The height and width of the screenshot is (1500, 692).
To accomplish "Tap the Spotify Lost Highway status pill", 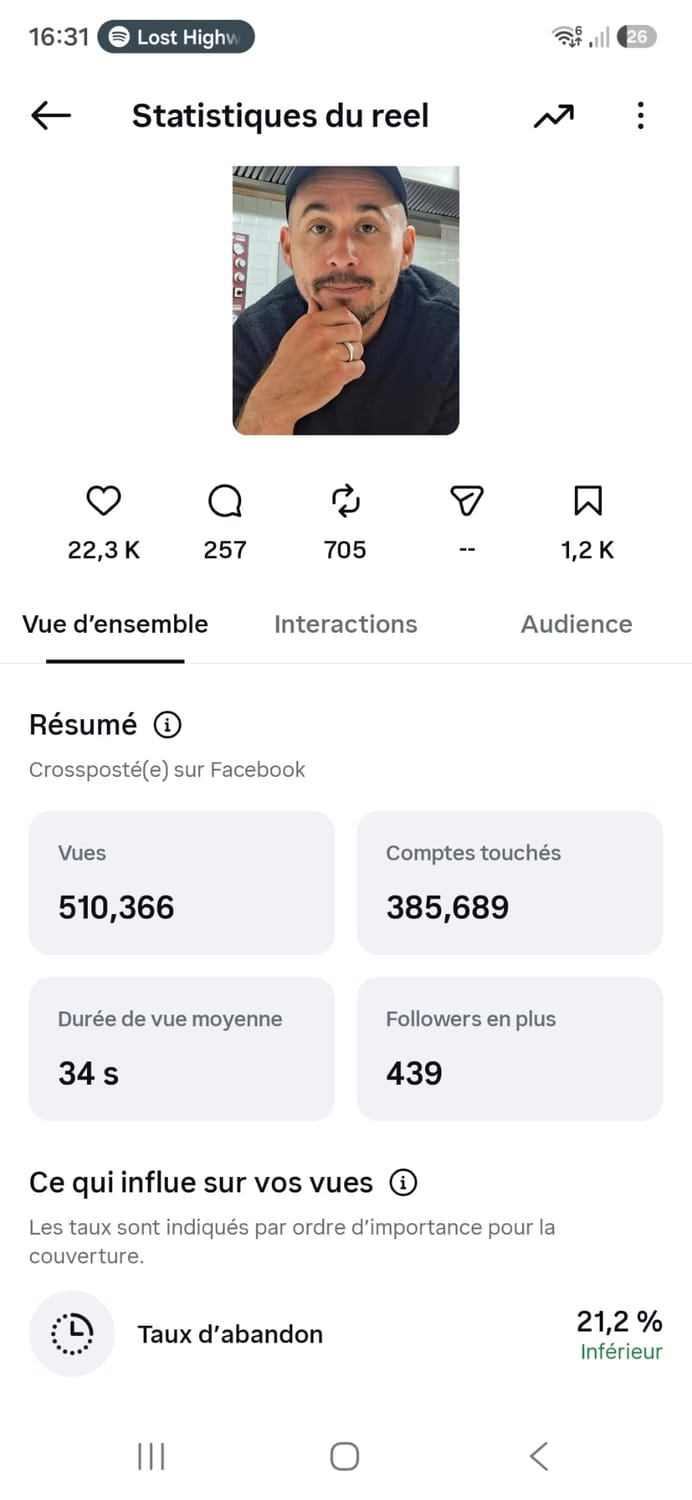I will pyautogui.click(x=176, y=37).
